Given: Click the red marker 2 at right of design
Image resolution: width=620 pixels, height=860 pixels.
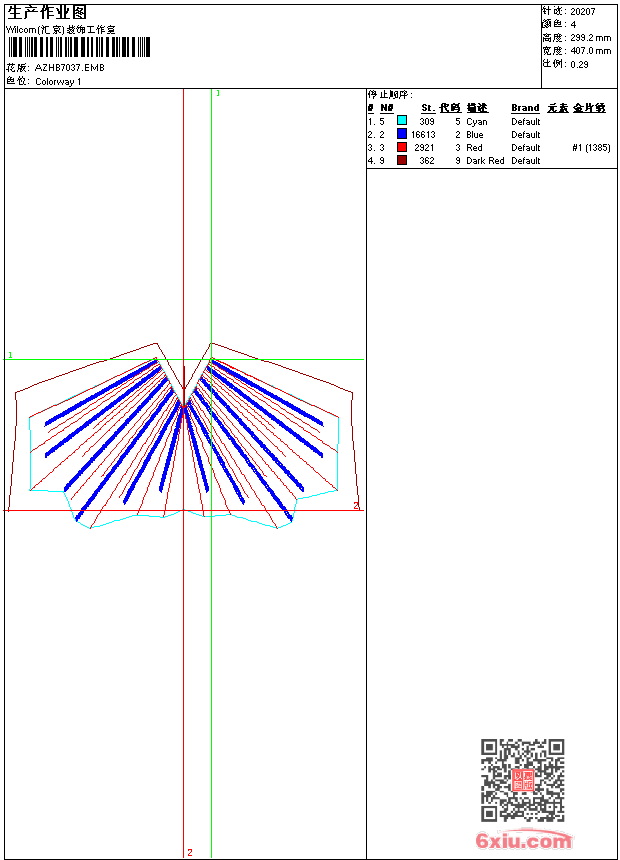Looking at the screenshot, I should click(x=356, y=505).
